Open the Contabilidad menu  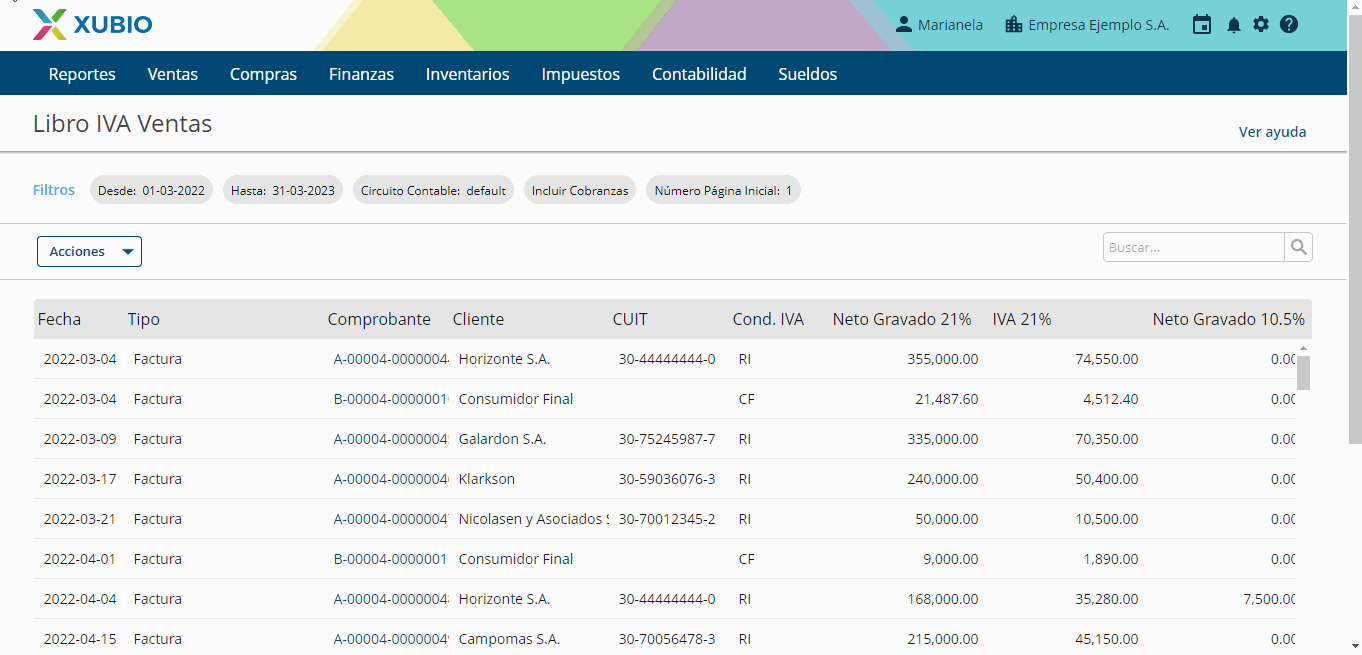[x=699, y=74]
